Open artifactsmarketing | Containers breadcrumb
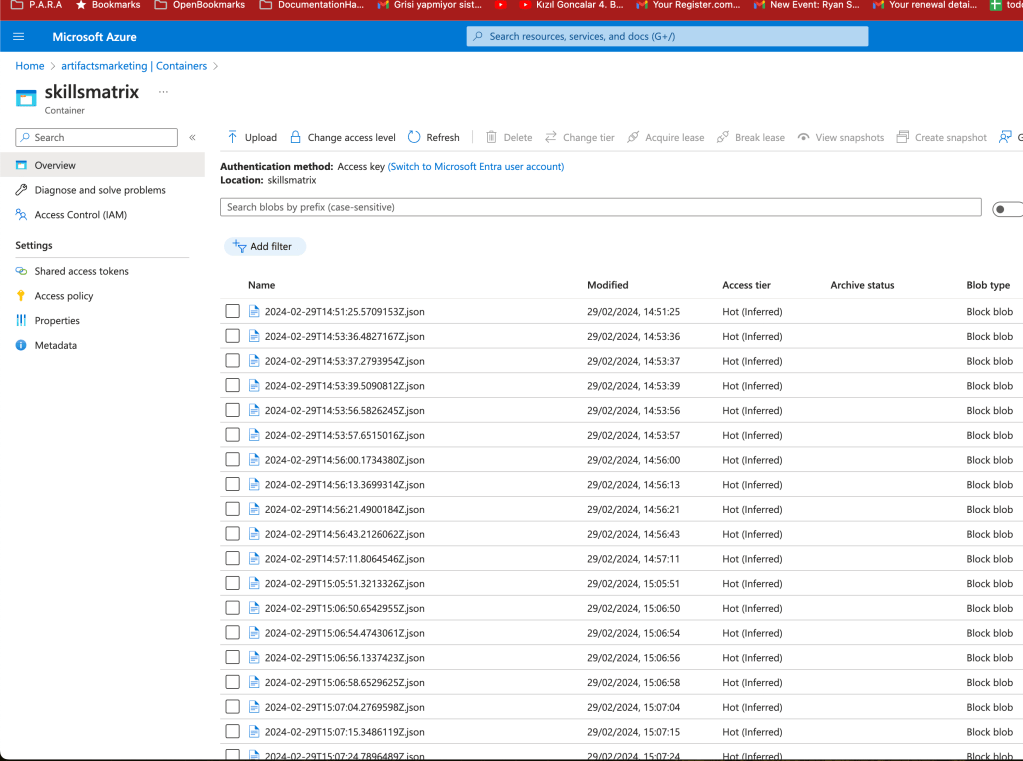The height and width of the screenshot is (761, 1023). 134,66
